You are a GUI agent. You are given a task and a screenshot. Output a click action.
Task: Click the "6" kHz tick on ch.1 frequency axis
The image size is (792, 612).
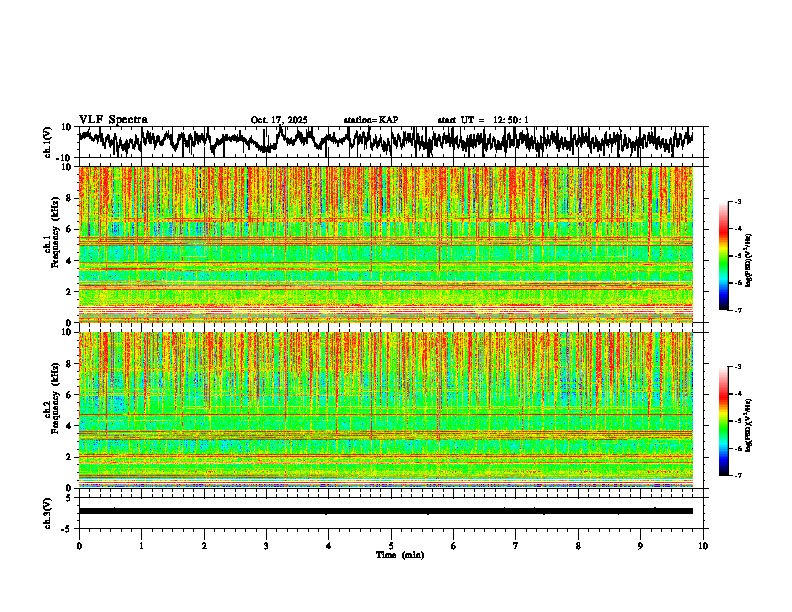71,229
